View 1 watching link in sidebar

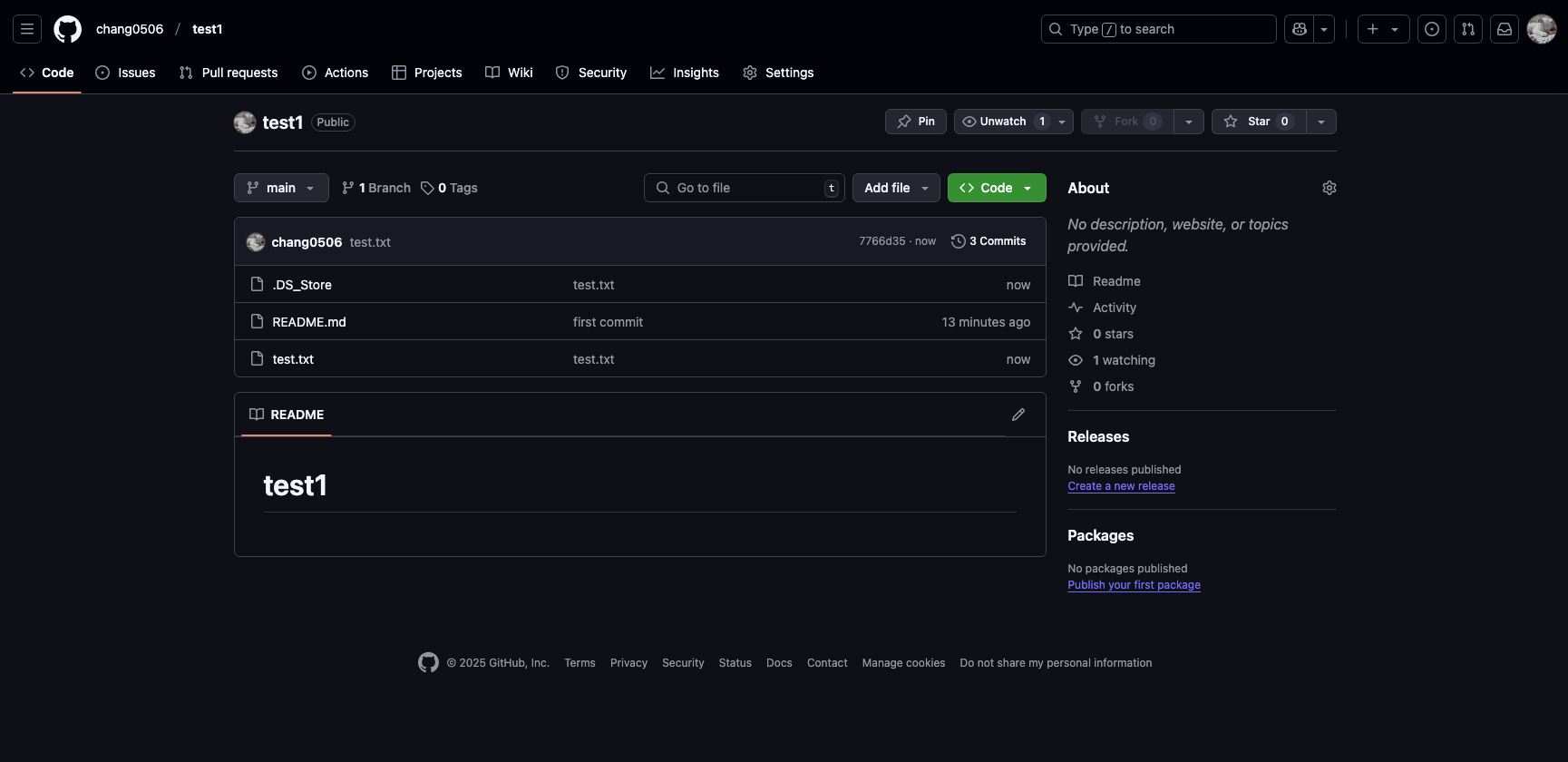click(x=1112, y=360)
